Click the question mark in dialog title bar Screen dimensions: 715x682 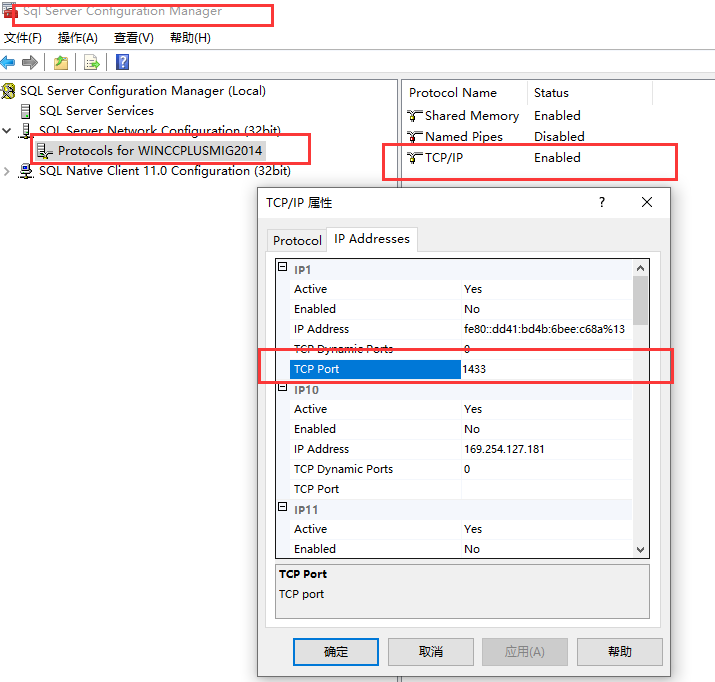click(x=602, y=202)
